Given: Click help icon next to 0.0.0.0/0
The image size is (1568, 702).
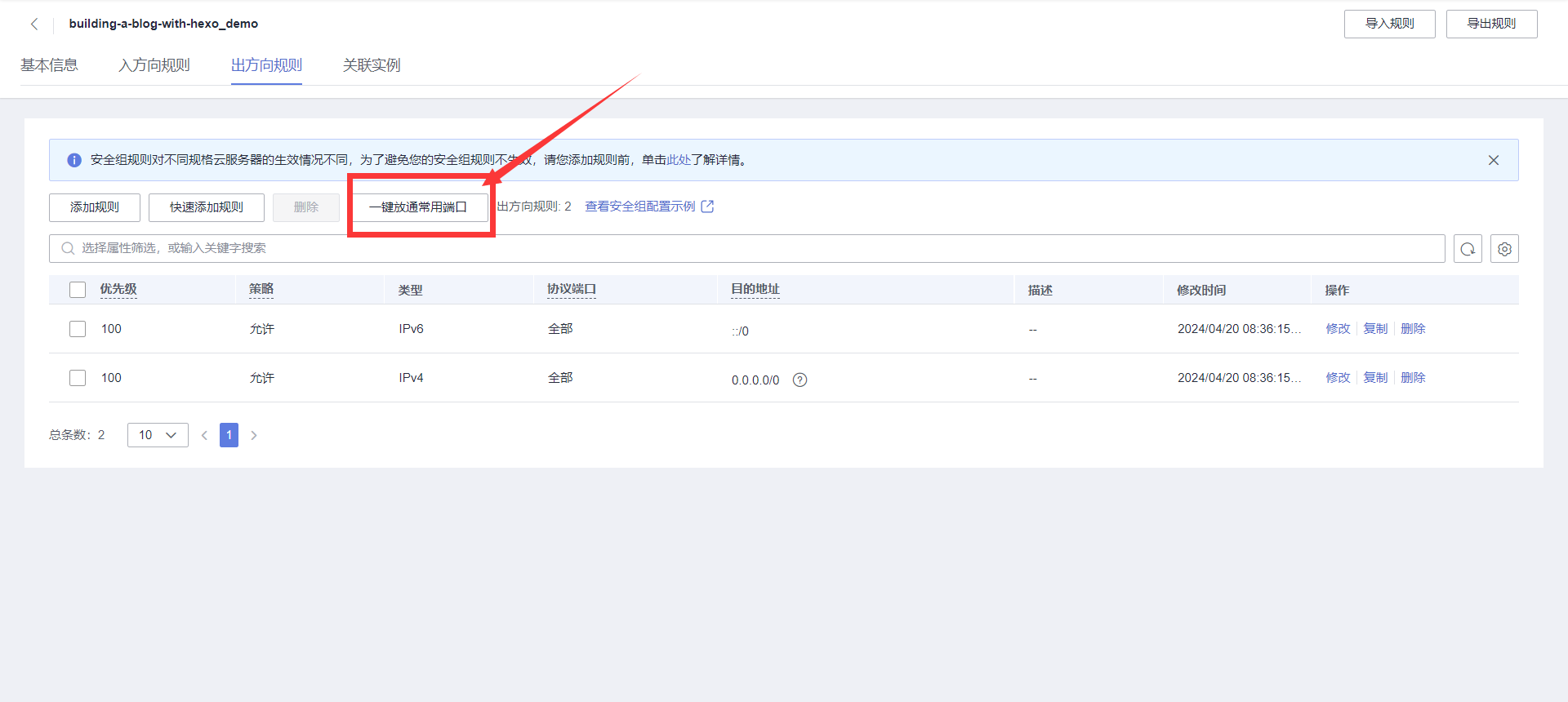Looking at the screenshot, I should click(x=800, y=380).
